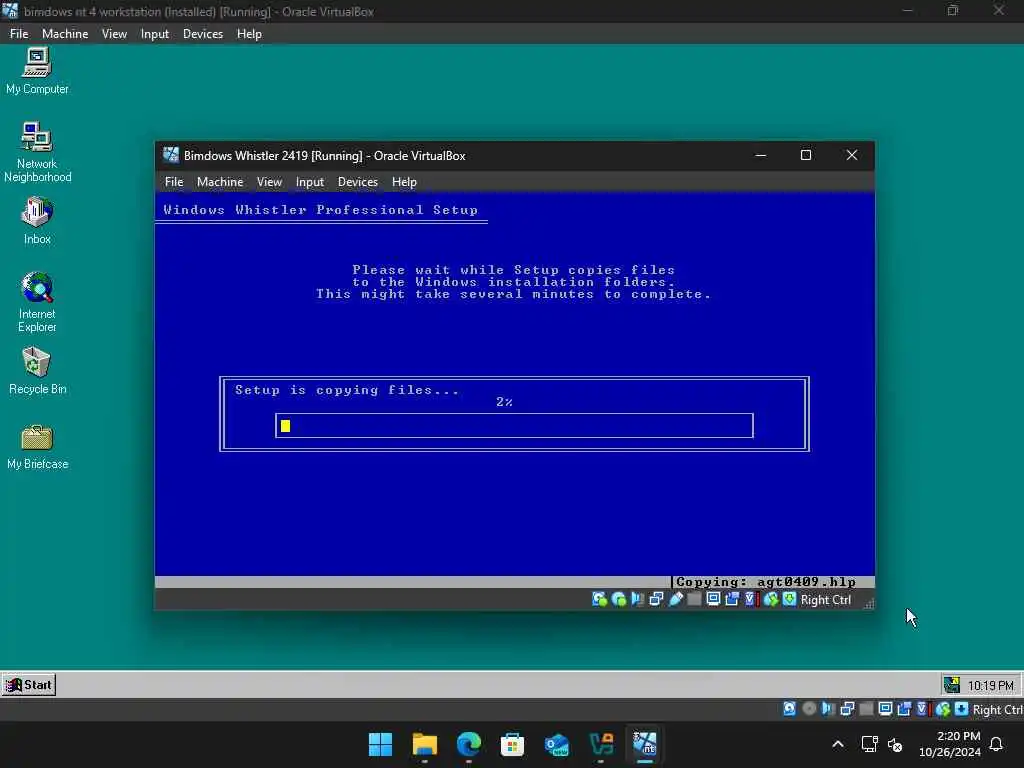Minimize the Bimdows Whistler 2419 window
This screenshot has width=1024, height=768.
(760, 155)
